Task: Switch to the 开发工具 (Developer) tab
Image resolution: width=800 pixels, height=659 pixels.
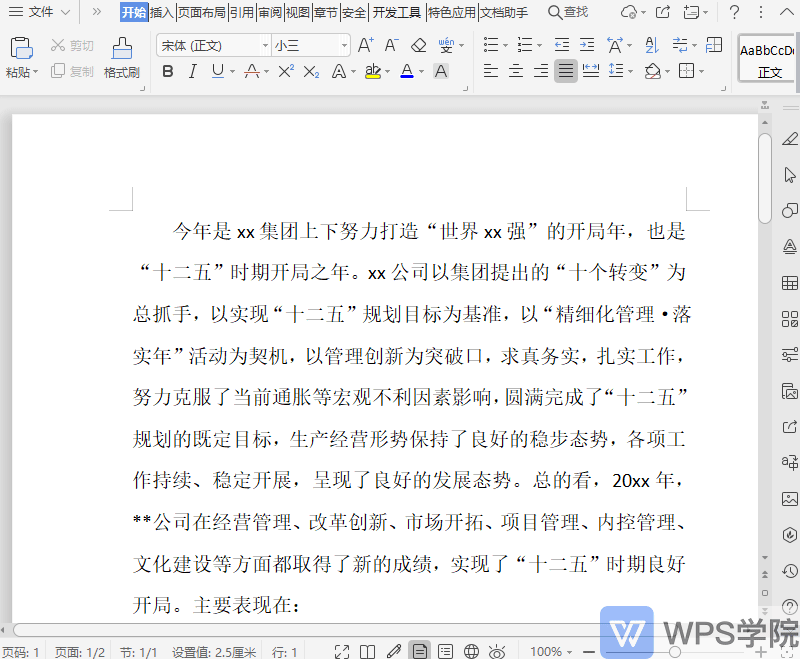Action: [396, 12]
